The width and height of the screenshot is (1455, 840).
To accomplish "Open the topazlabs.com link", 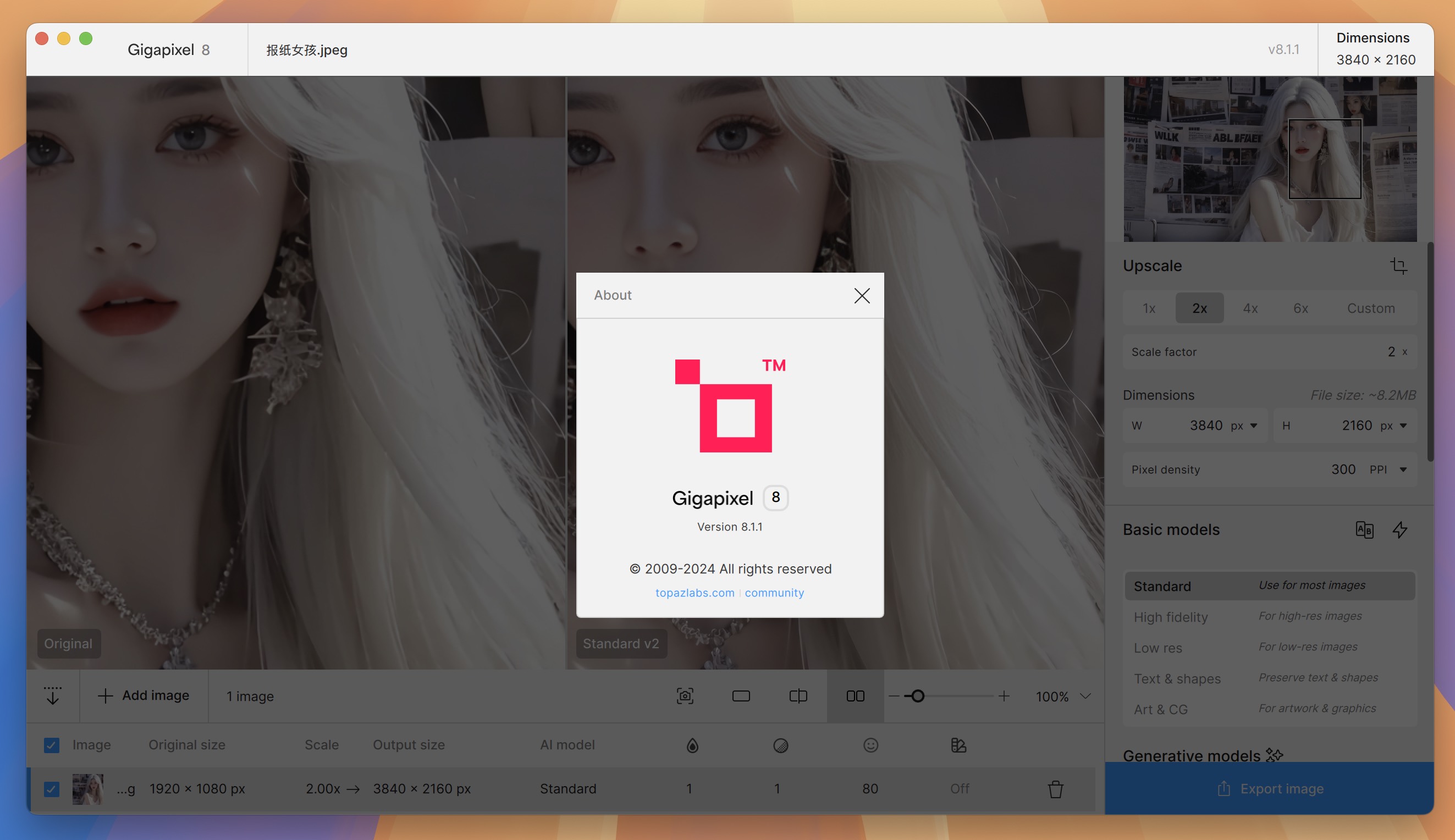I will (x=695, y=593).
